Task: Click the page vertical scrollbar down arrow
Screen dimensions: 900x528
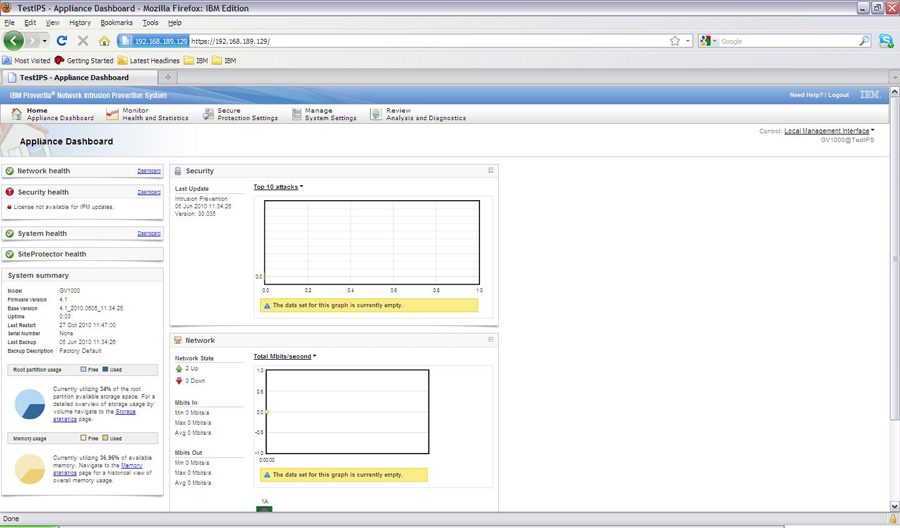Action: (x=894, y=506)
